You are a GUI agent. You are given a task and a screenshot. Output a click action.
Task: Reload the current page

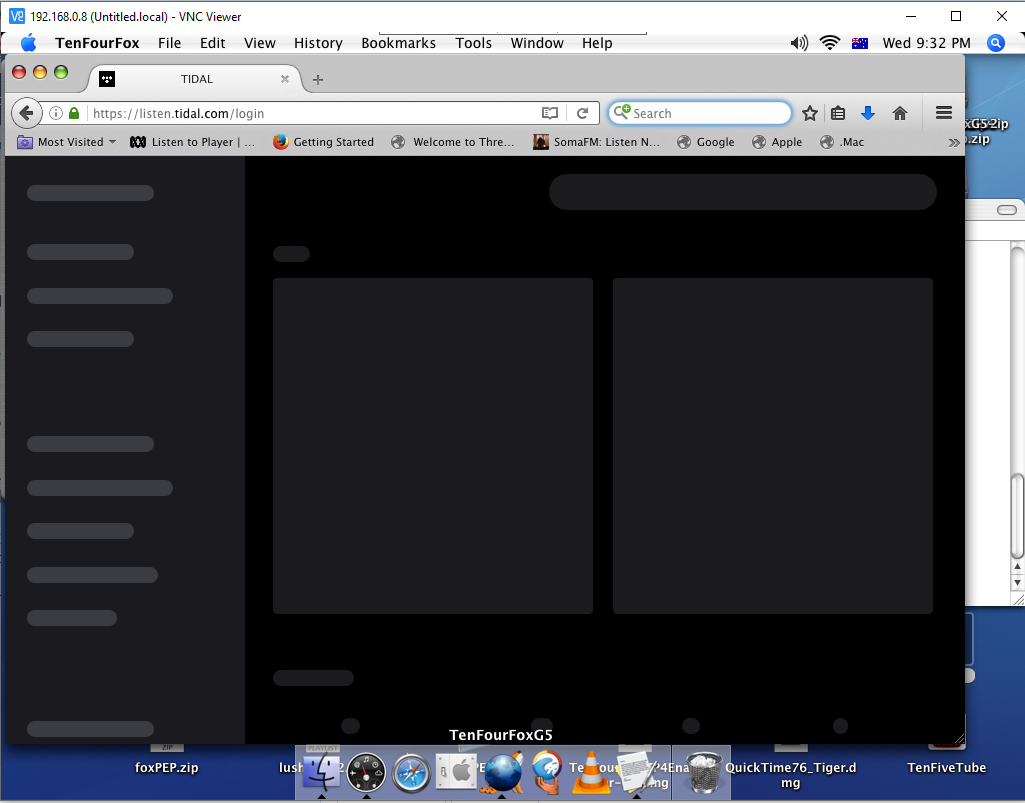coord(582,113)
